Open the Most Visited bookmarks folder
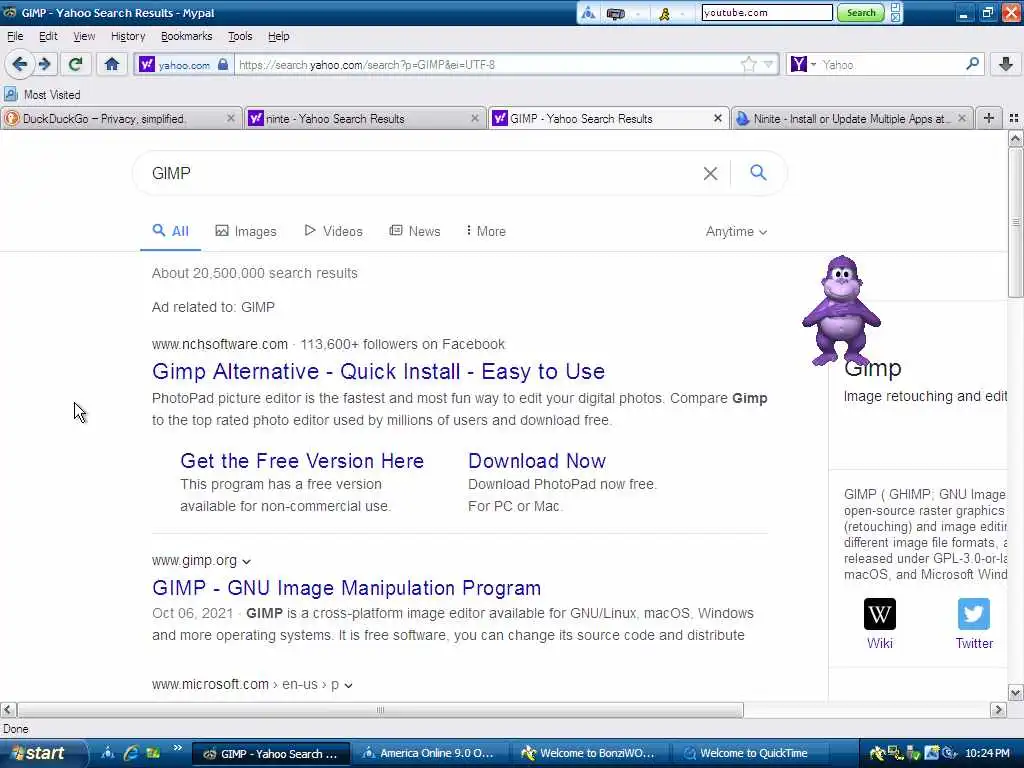 42,95
